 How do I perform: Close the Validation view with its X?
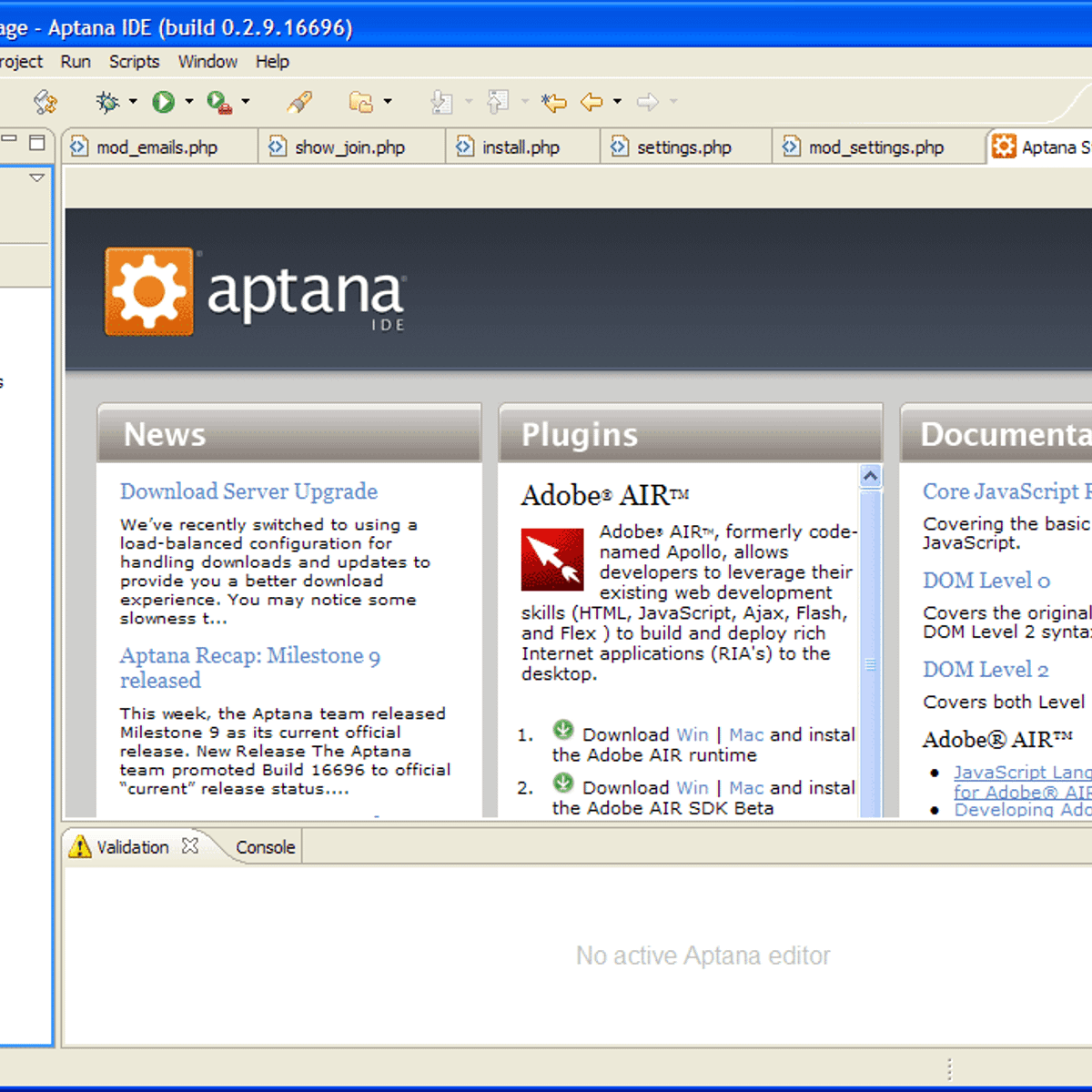point(190,845)
